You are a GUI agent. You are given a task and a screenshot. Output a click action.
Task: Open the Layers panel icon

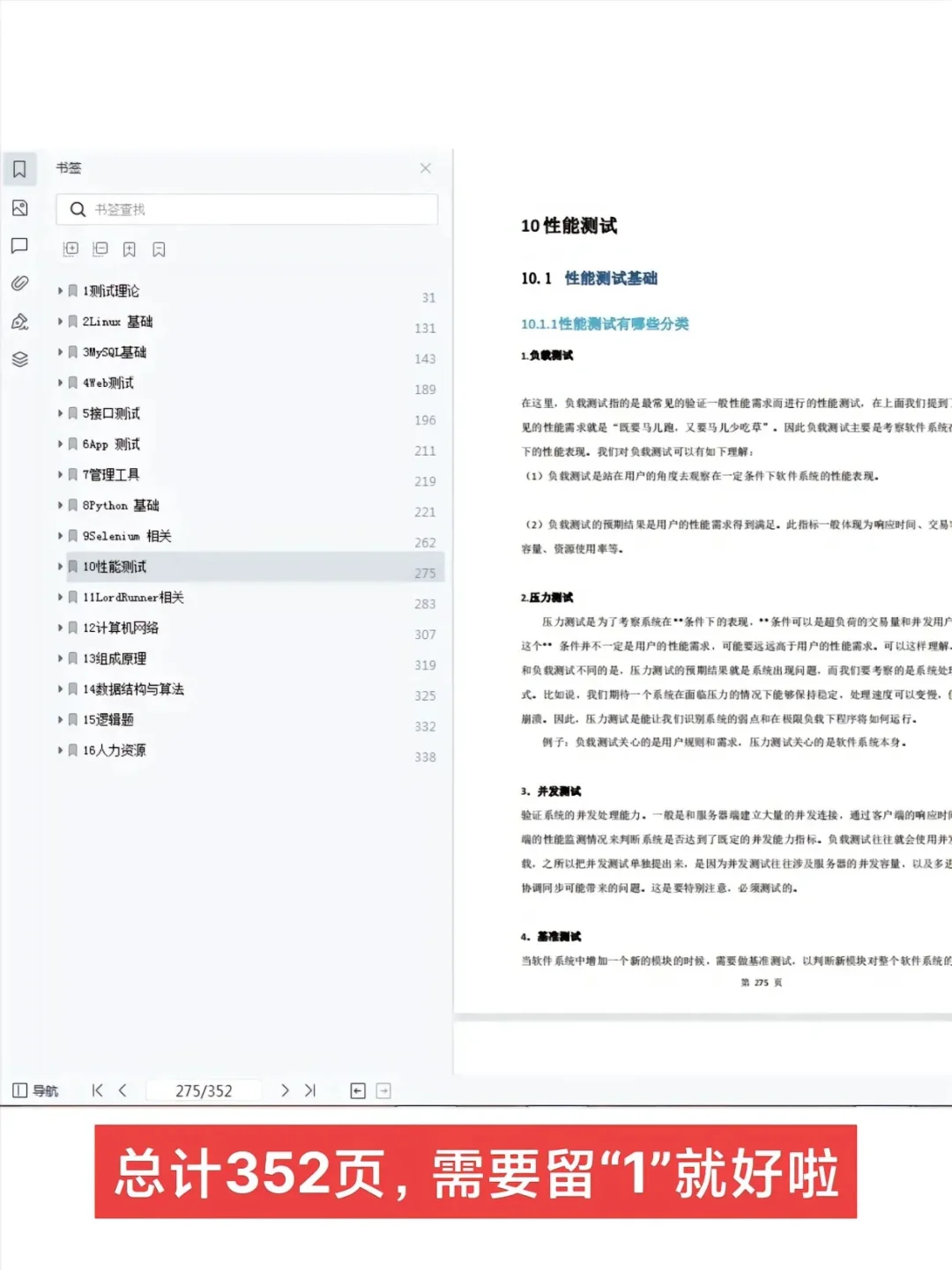19,360
